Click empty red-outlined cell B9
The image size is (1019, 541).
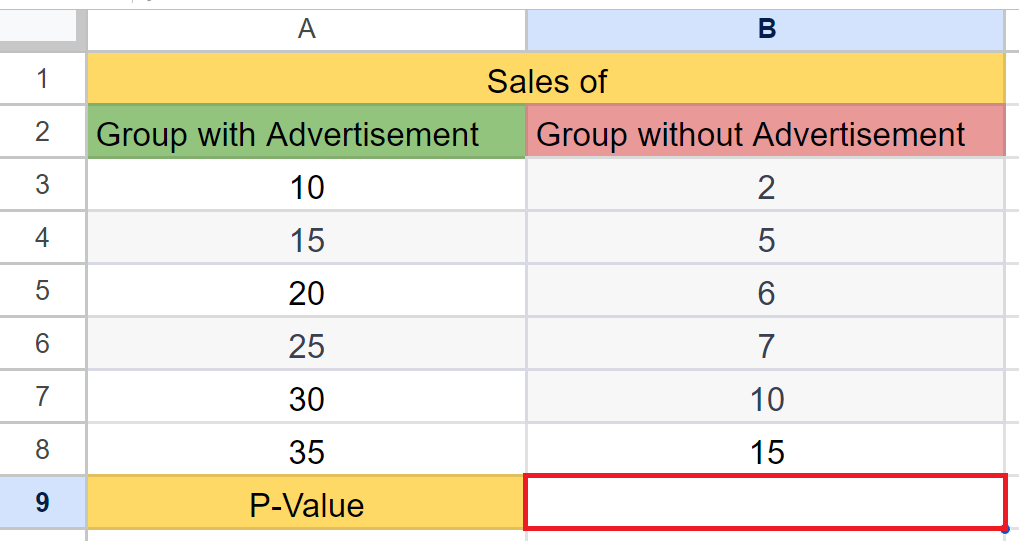[766, 502]
